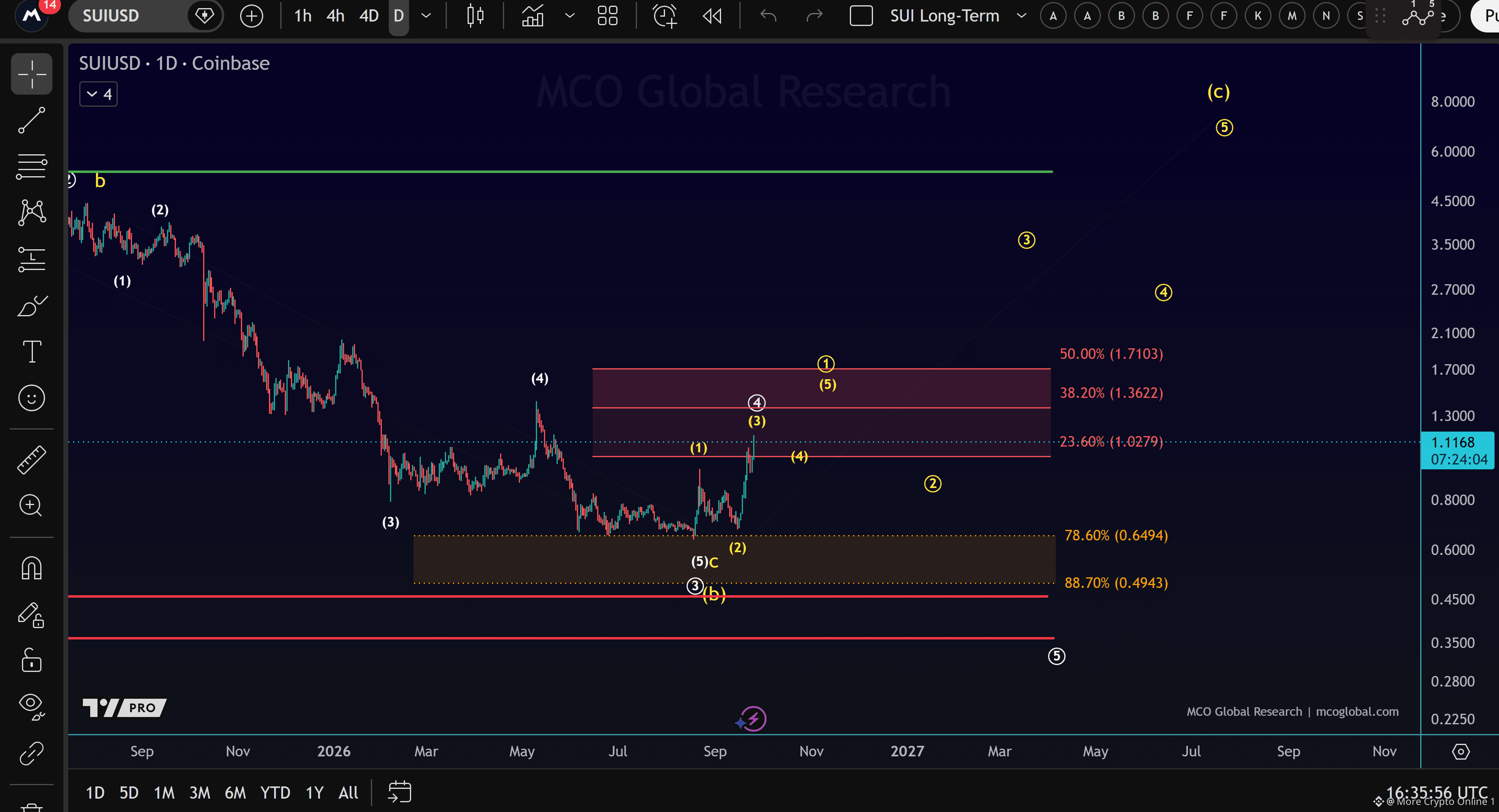Open the indicators menu icon
This screenshot has width=1499, height=812.
point(533,16)
